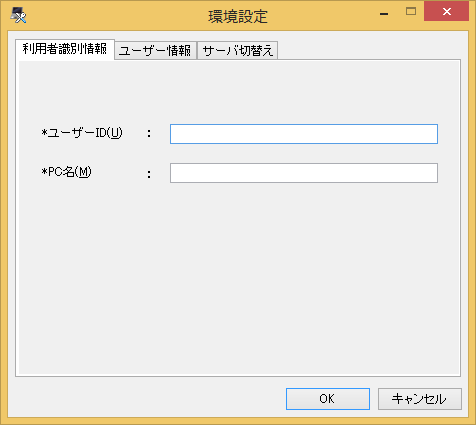Click blank panel area above the ユーザーID field
The width and height of the screenshot is (476, 425).
tap(238, 92)
